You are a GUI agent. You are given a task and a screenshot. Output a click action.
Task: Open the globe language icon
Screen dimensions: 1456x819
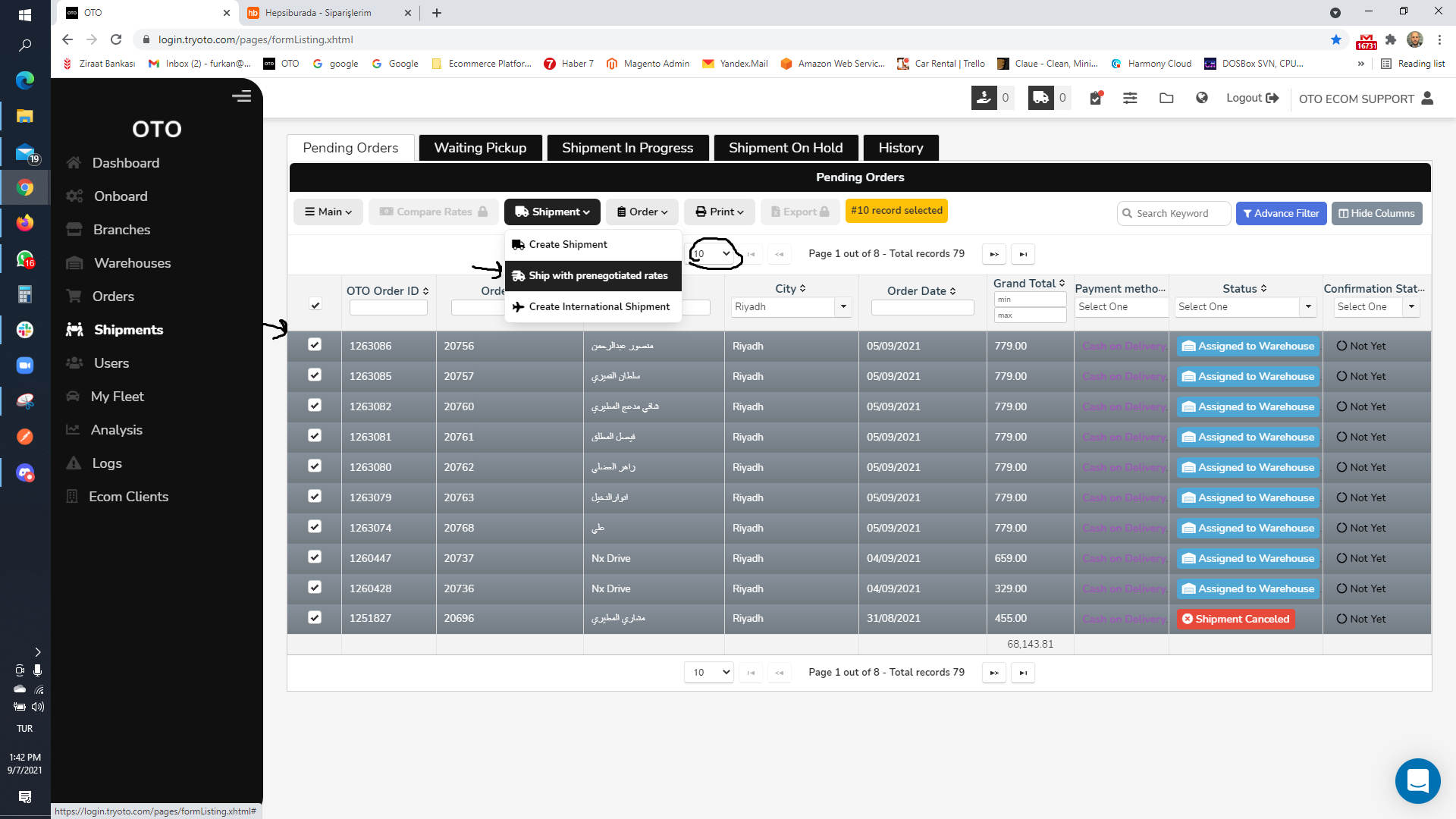(1201, 98)
